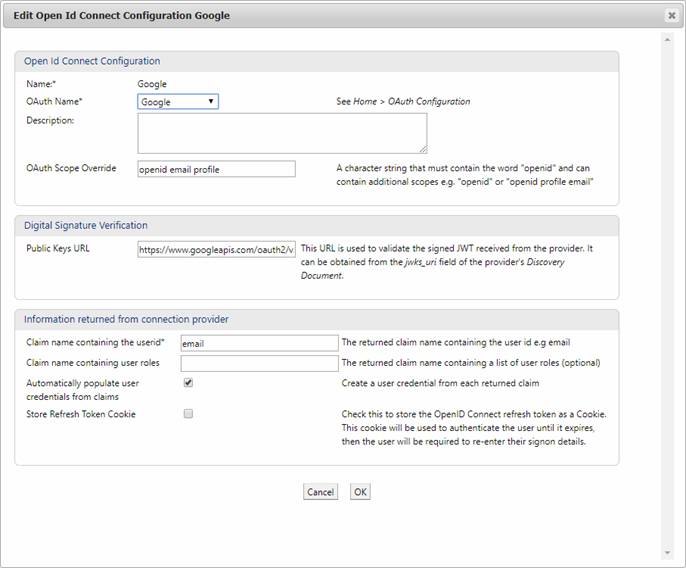Focus the OAuth Scope Override field

[216, 169]
